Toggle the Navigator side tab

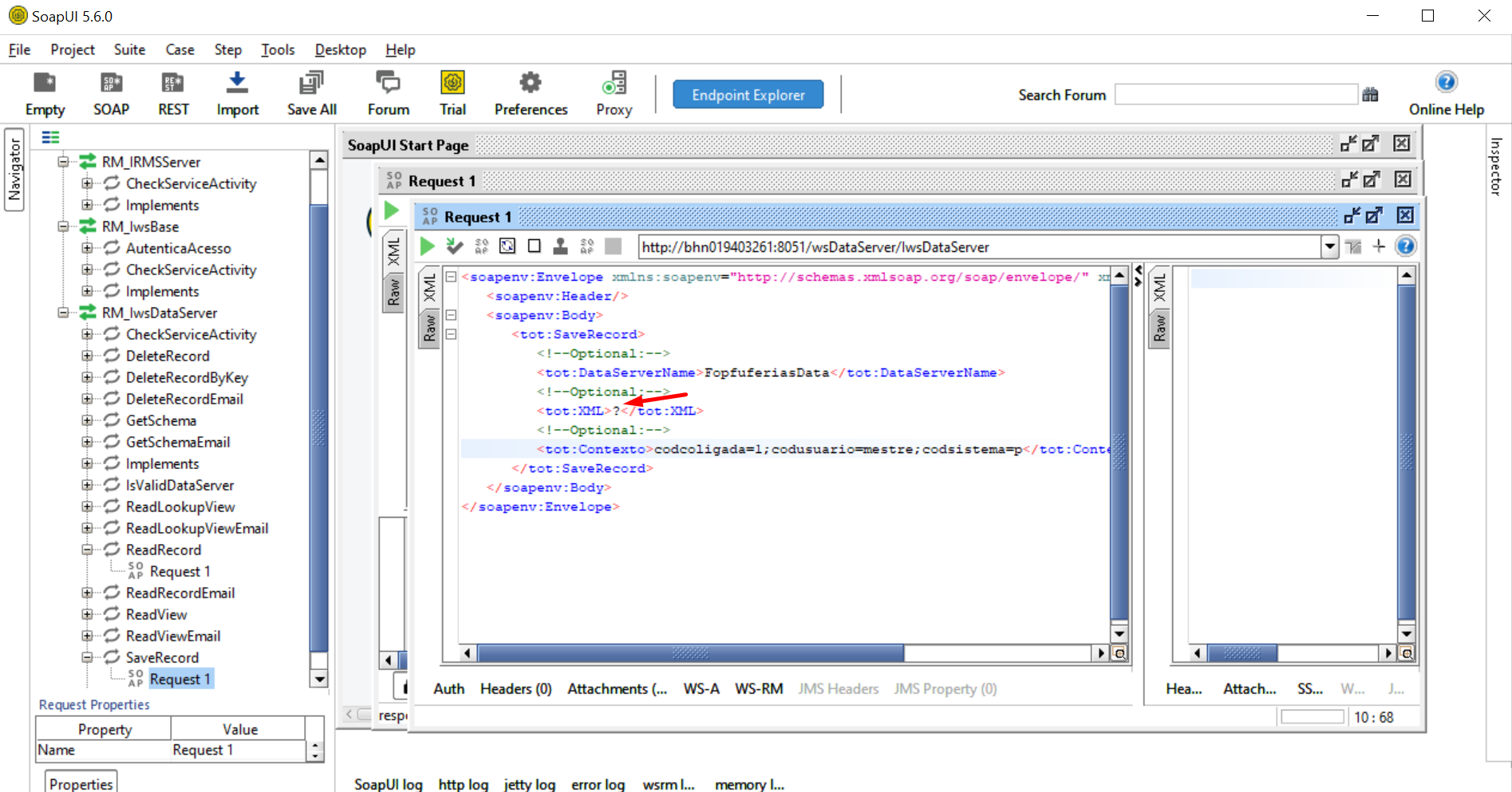14,169
